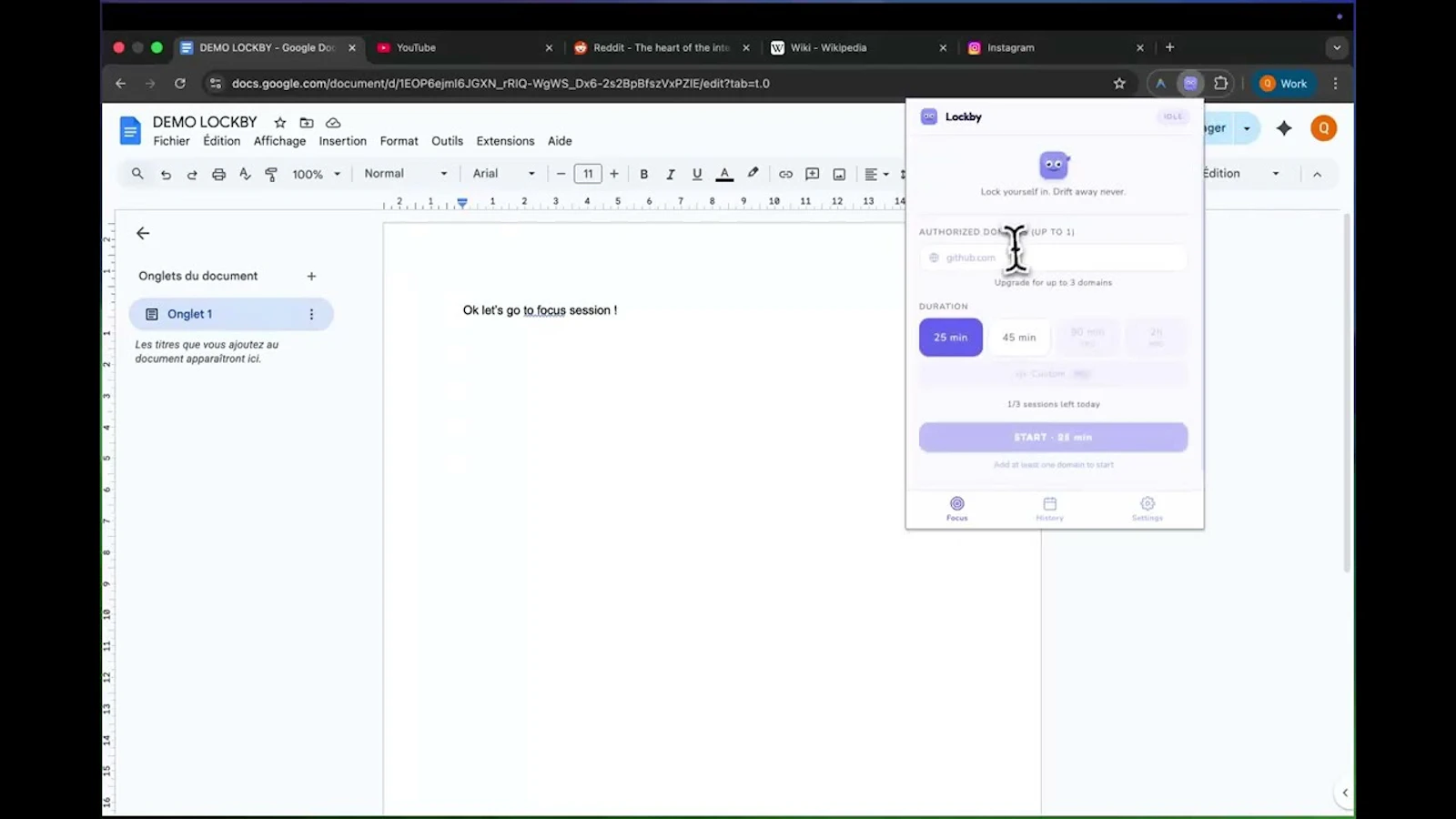Click the paint format tool
Screen dimensions: 1456x819
pyautogui.click(x=271, y=173)
